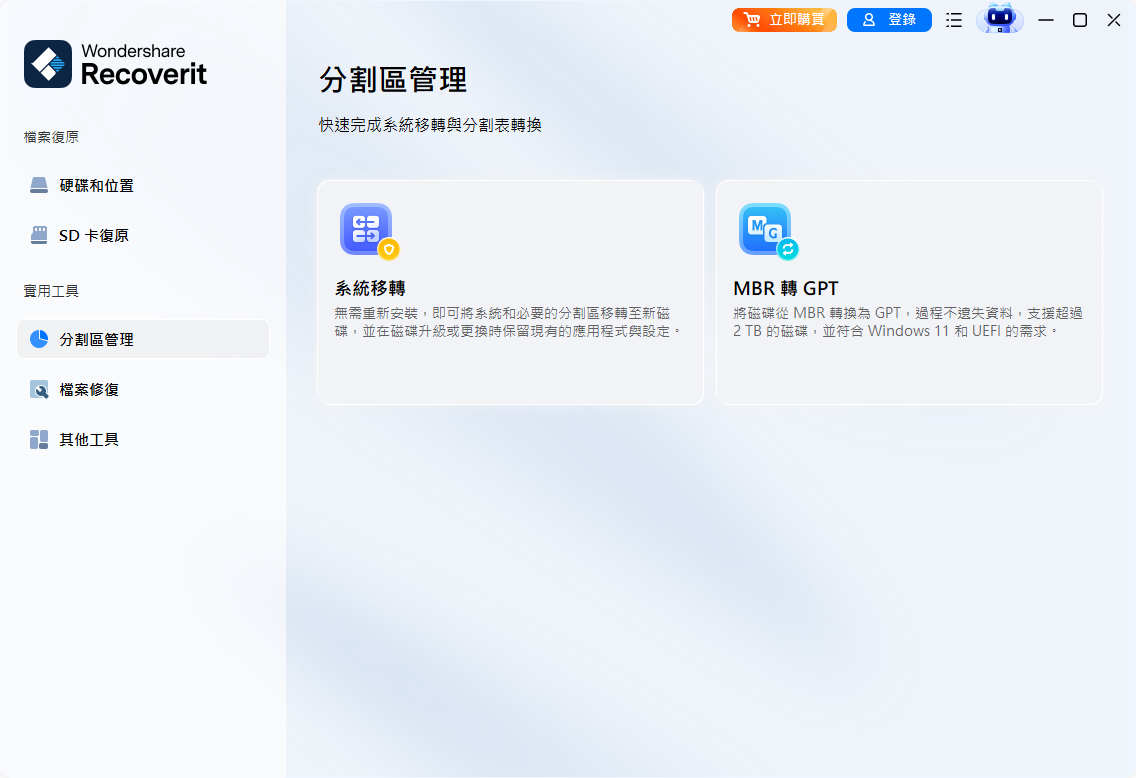Viewport: 1136px width, 778px height.
Task: Open the hamburger list menu near top right
Action: coord(953,19)
